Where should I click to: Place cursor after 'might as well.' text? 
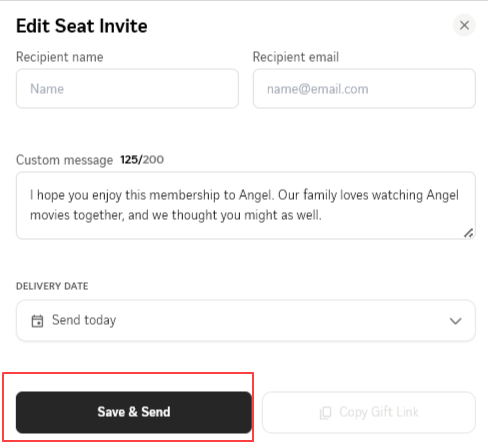coord(323,215)
